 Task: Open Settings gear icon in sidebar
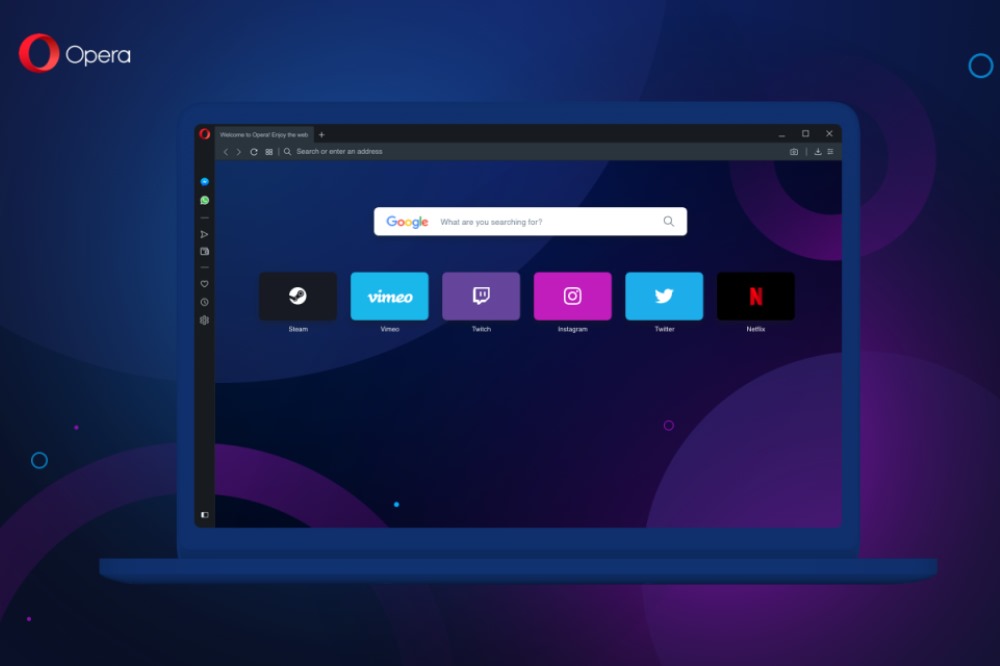(x=205, y=320)
